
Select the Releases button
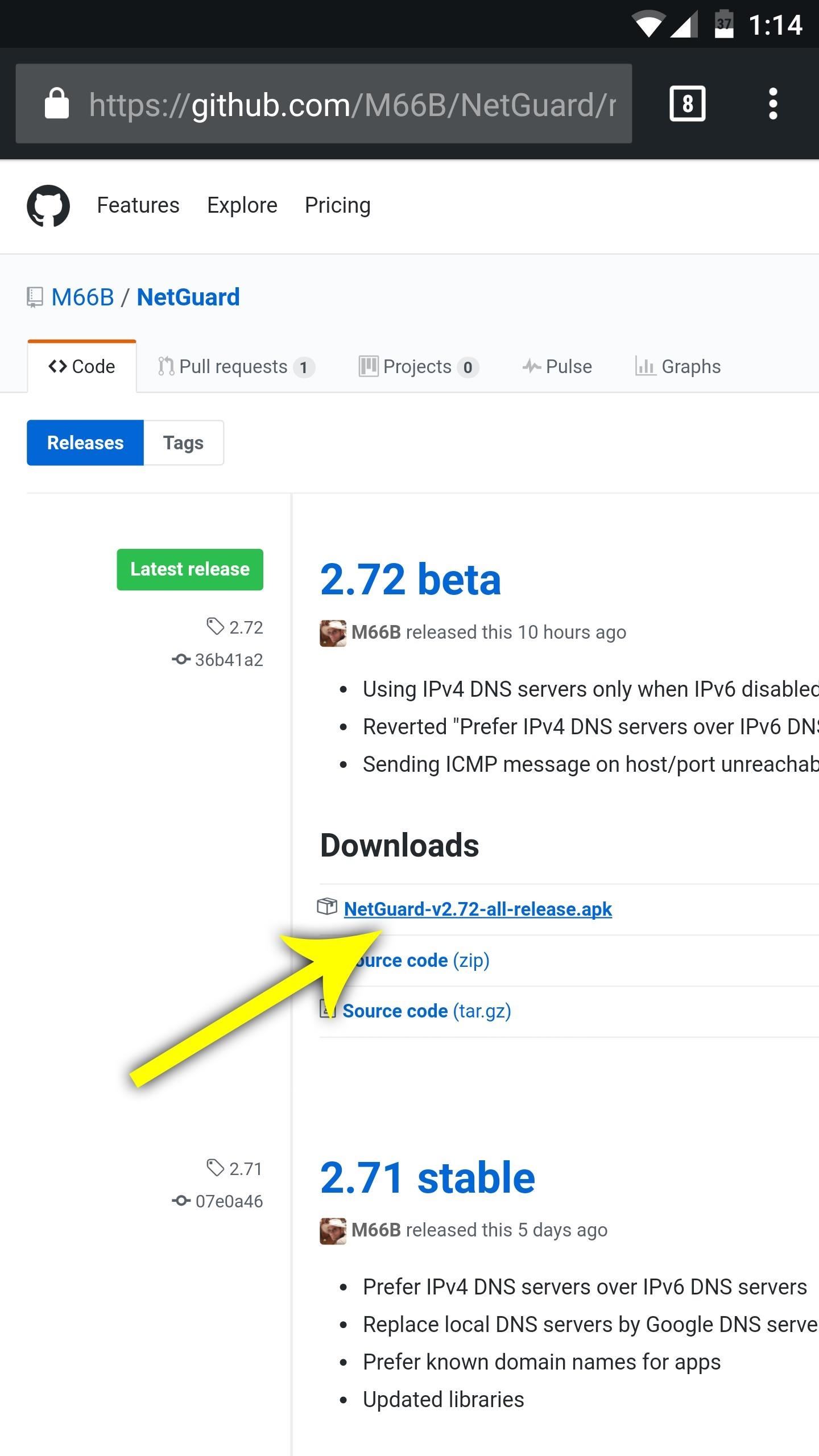85,442
